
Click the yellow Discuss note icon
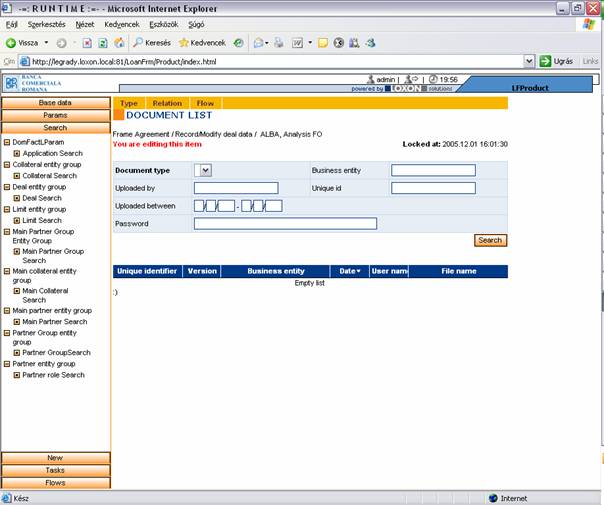pyautogui.click(x=323, y=43)
